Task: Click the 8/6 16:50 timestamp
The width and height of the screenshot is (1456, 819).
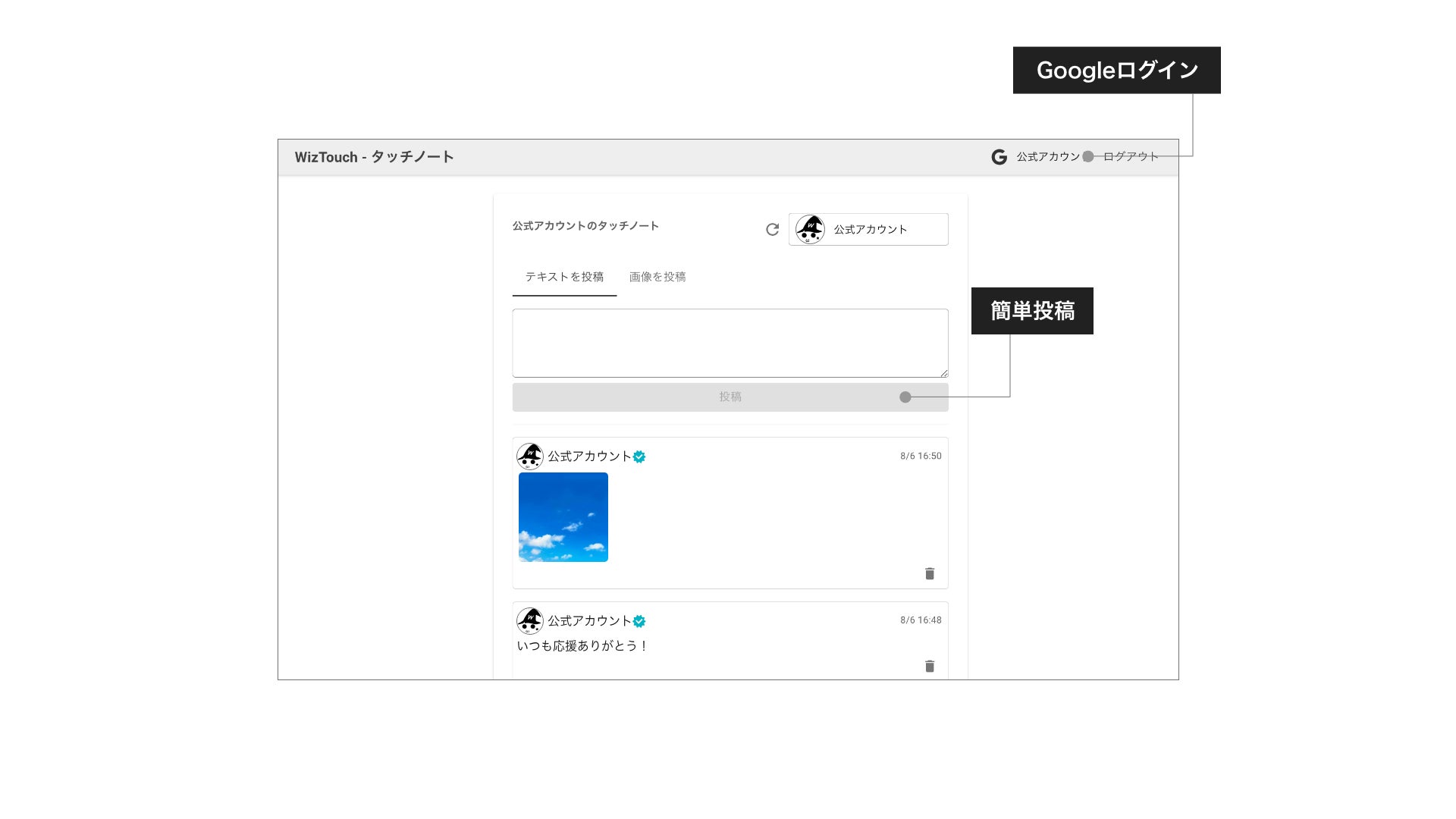Action: 921,456
